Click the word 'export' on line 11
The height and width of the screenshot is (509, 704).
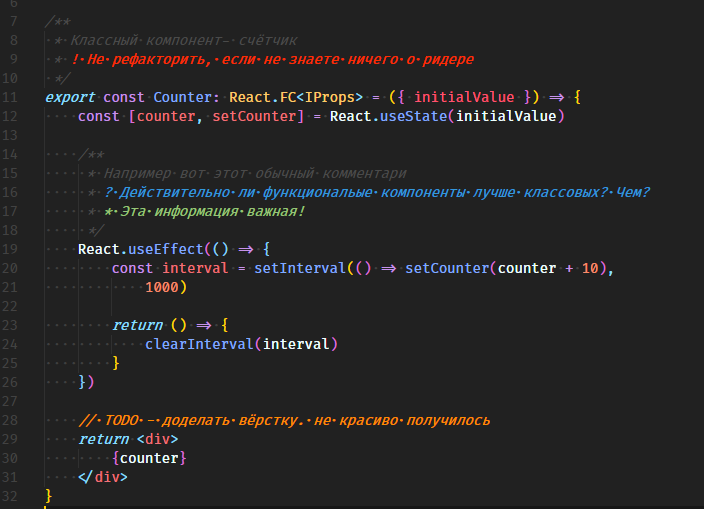[x=70, y=97]
